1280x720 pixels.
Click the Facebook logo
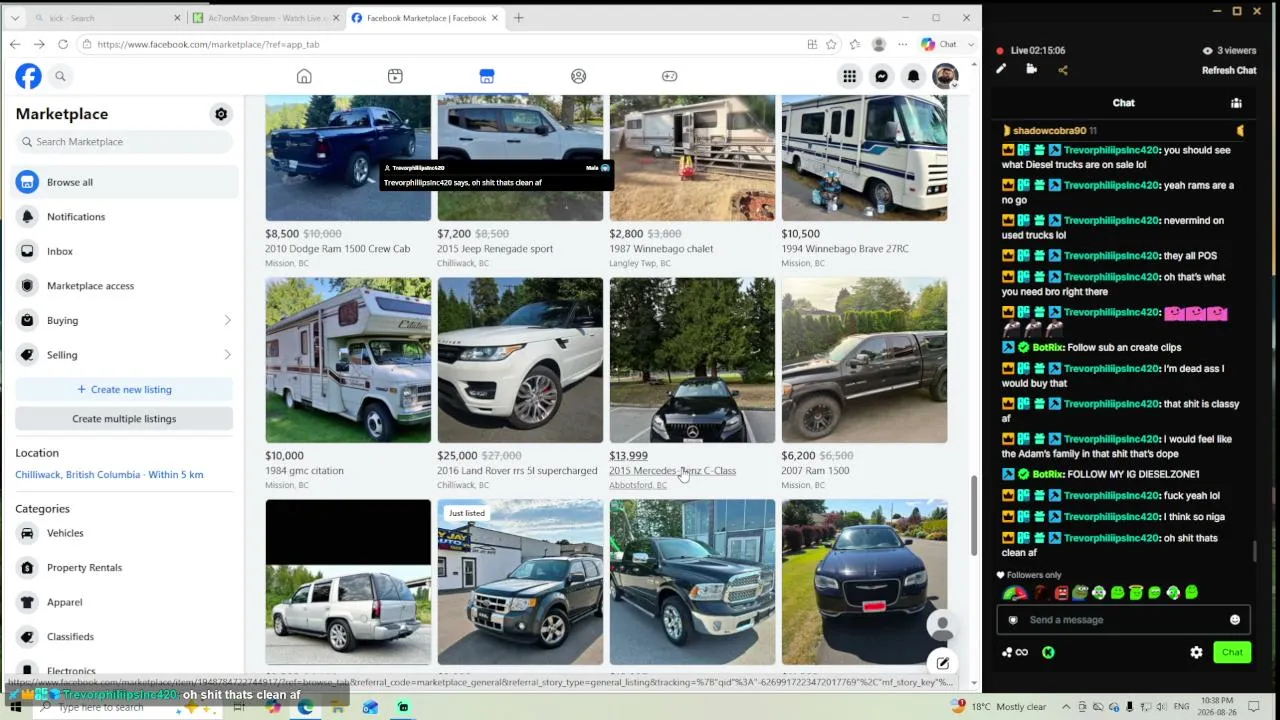tap(28, 77)
